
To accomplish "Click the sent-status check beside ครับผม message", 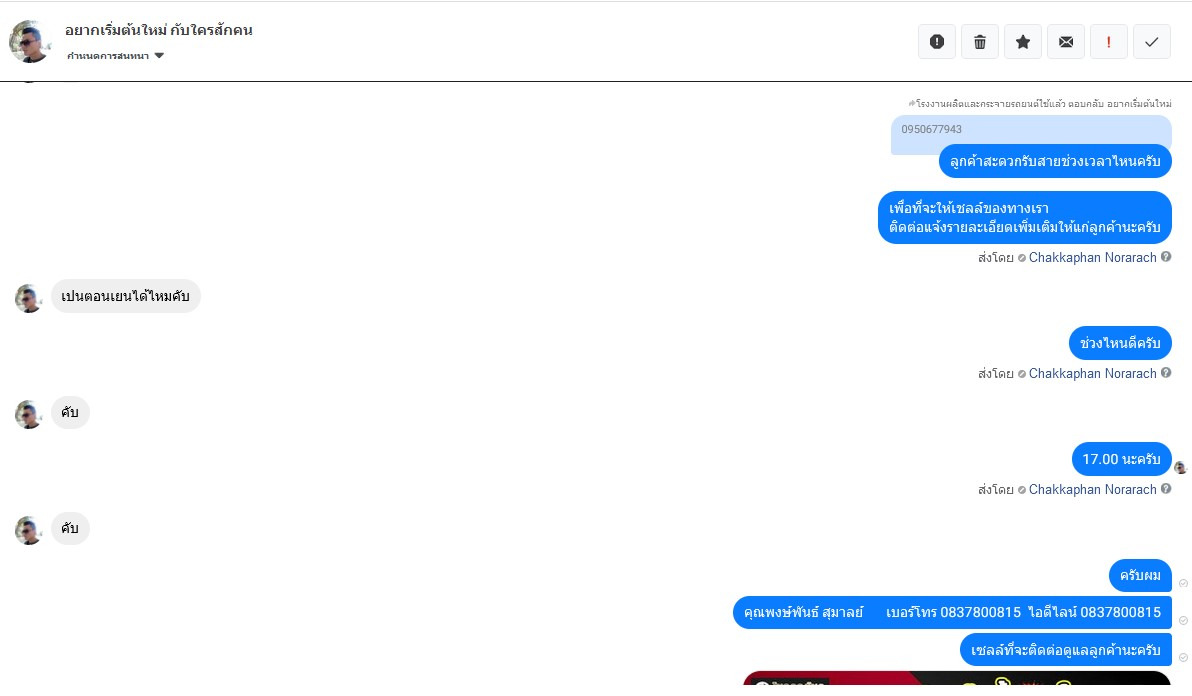I will pos(1183,584).
